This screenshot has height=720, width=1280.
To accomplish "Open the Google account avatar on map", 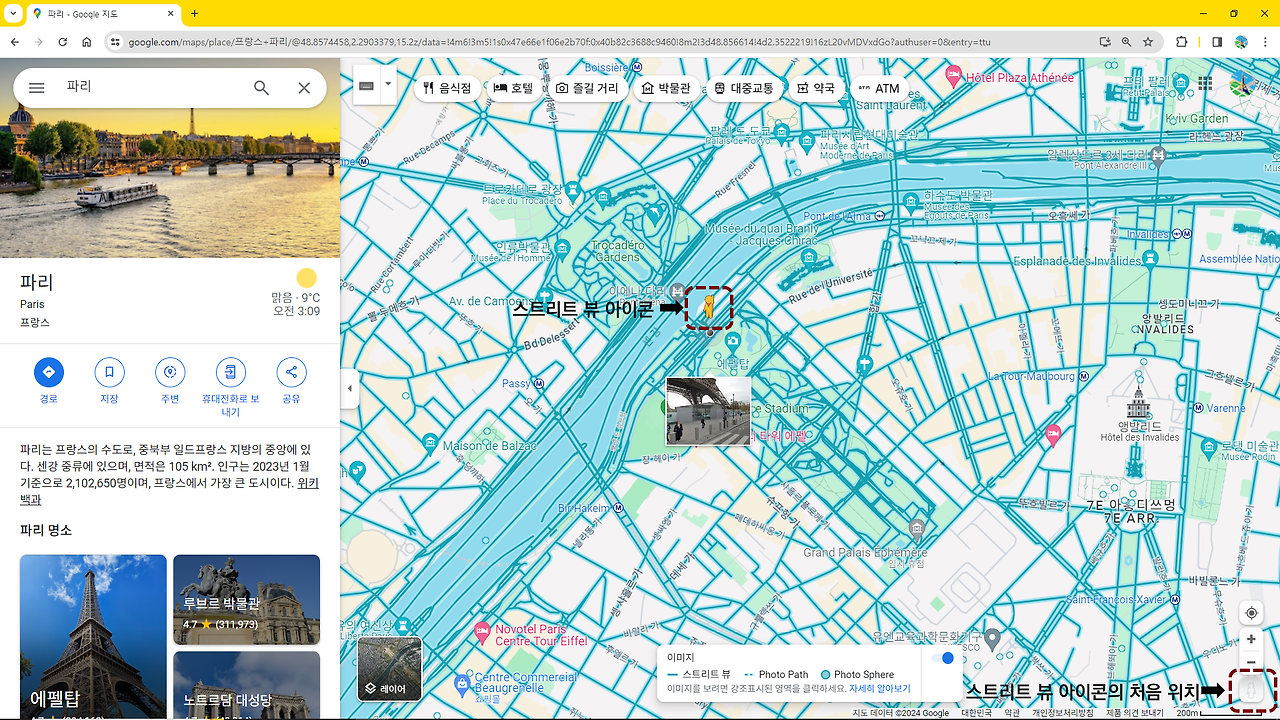I will 1244,84.
